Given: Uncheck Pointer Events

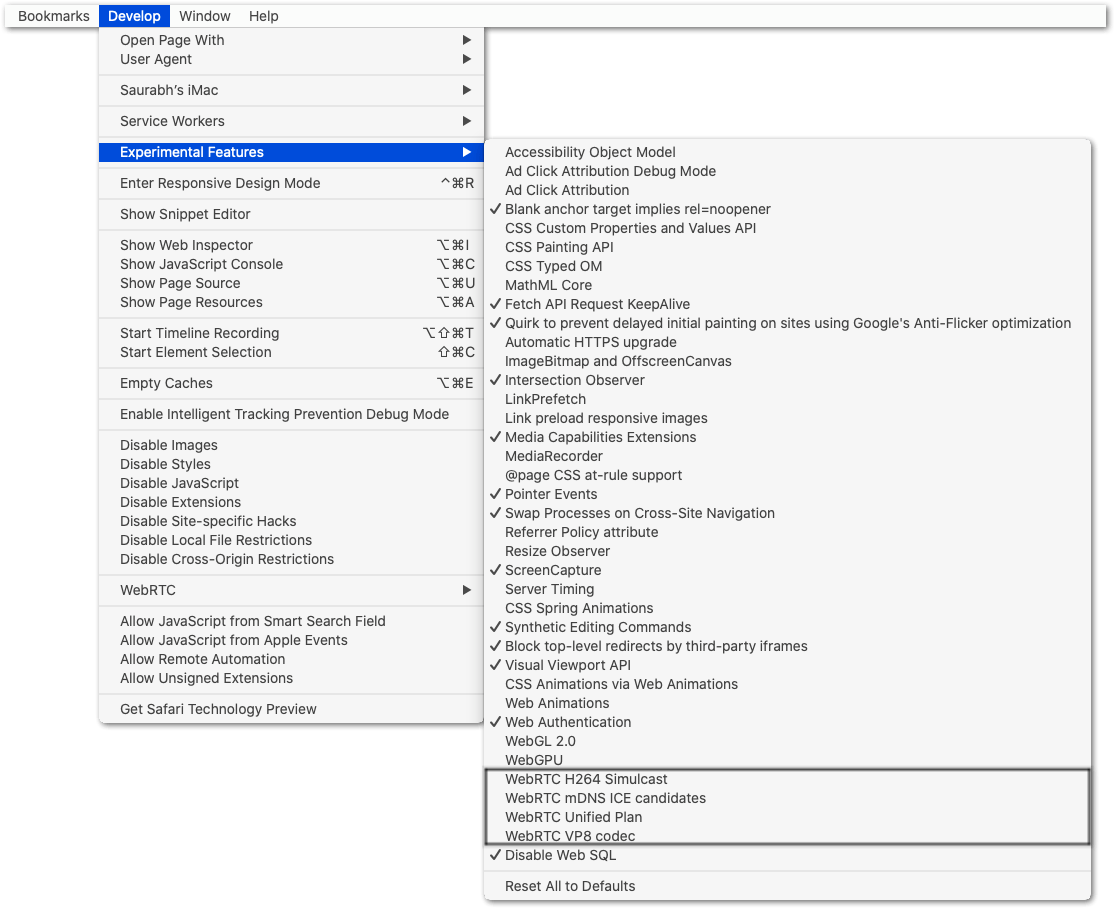Looking at the screenshot, I should 787,494.
